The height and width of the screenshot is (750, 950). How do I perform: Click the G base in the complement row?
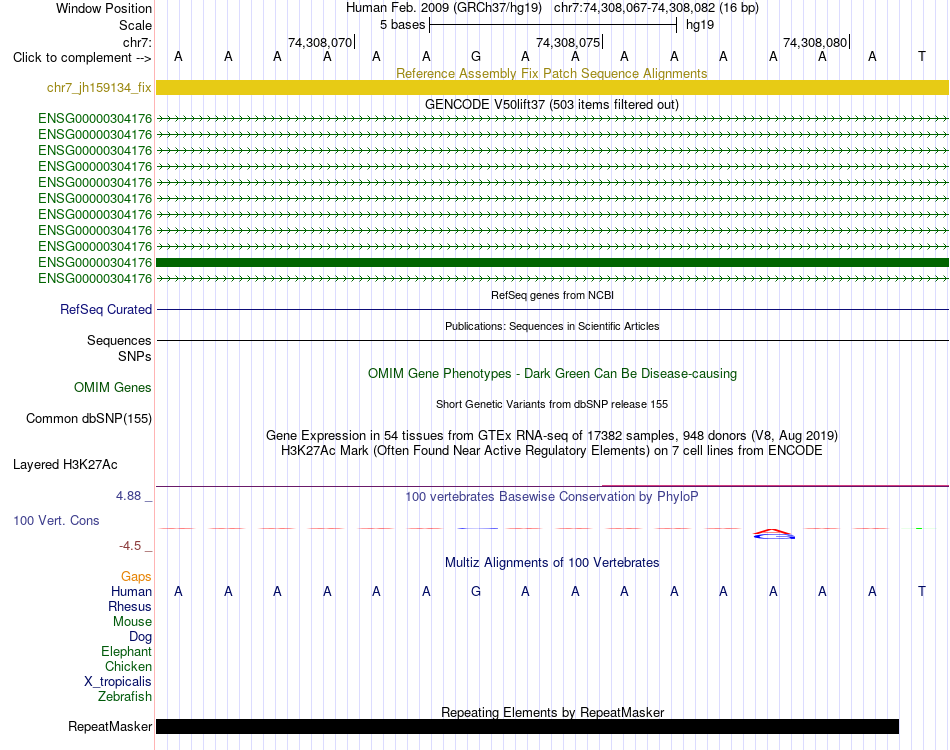476,56
